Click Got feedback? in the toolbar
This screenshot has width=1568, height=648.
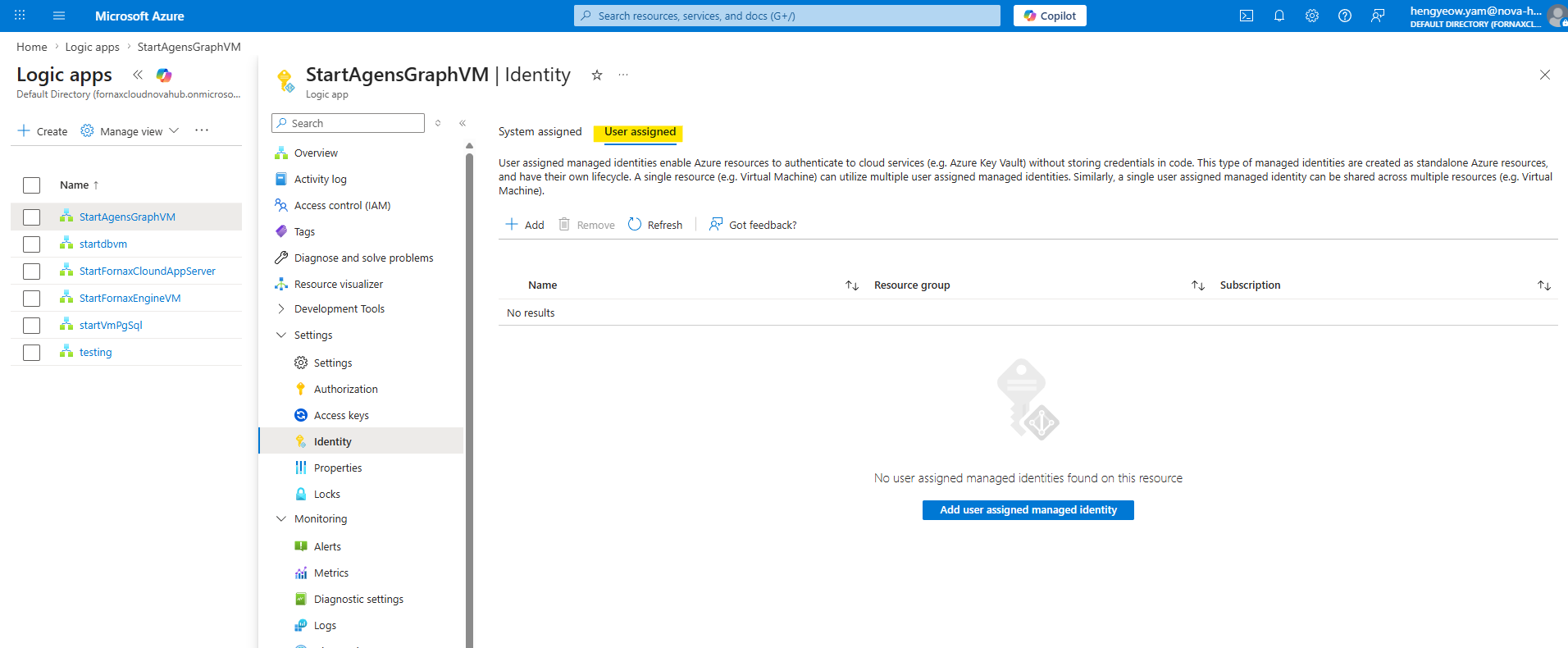click(x=753, y=225)
